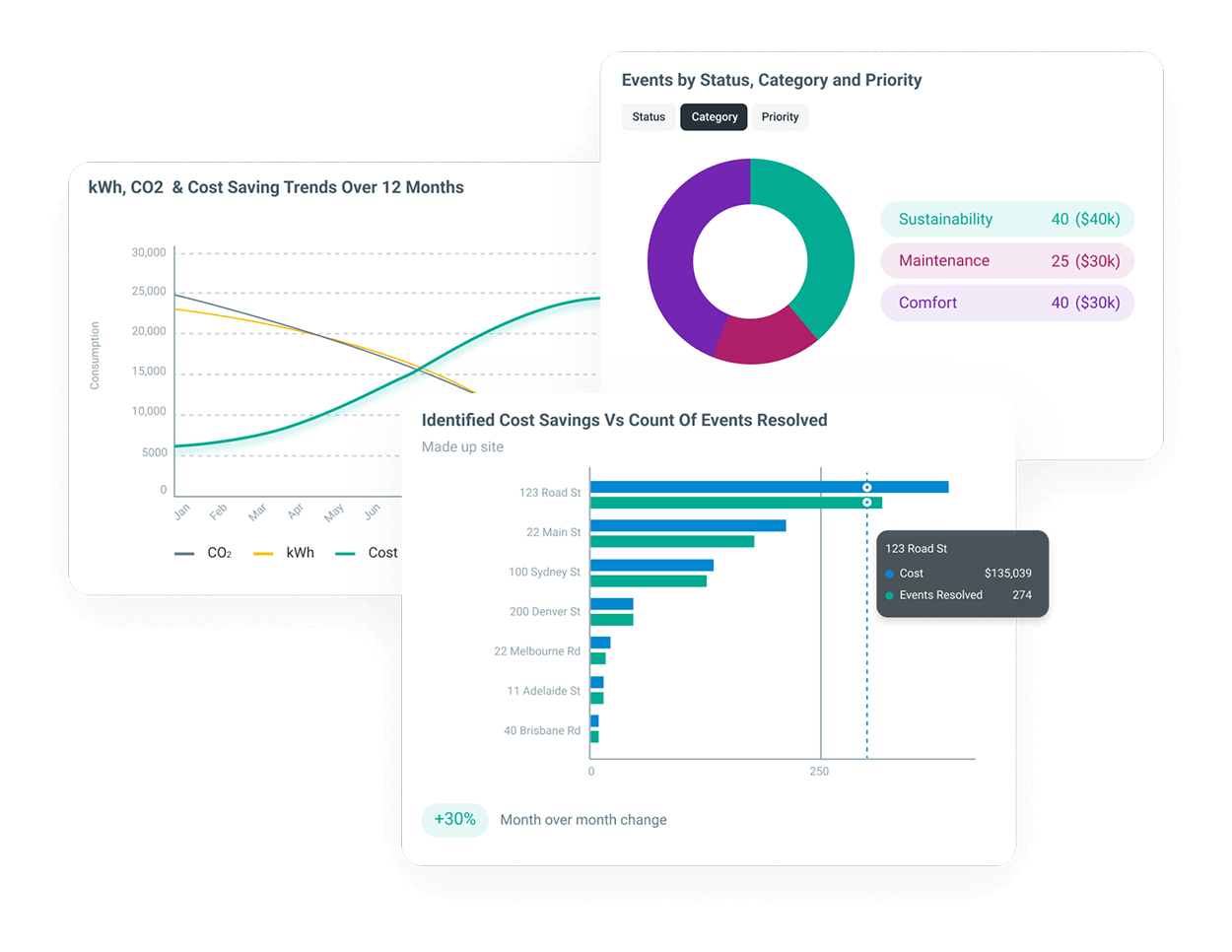
Task: Click the Maintenance legend row
Action: (1006, 261)
